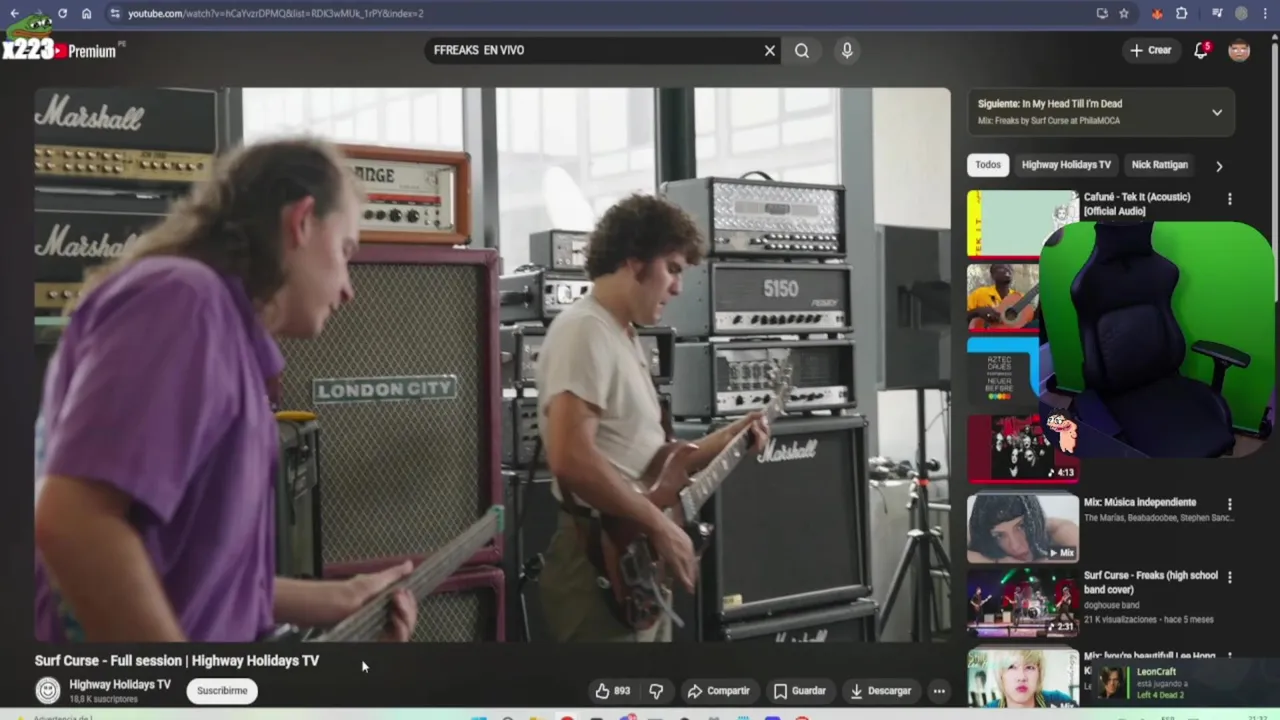The height and width of the screenshot is (720, 1280).
Task: Show more filter chips with right arrow
Action: 1218,166
